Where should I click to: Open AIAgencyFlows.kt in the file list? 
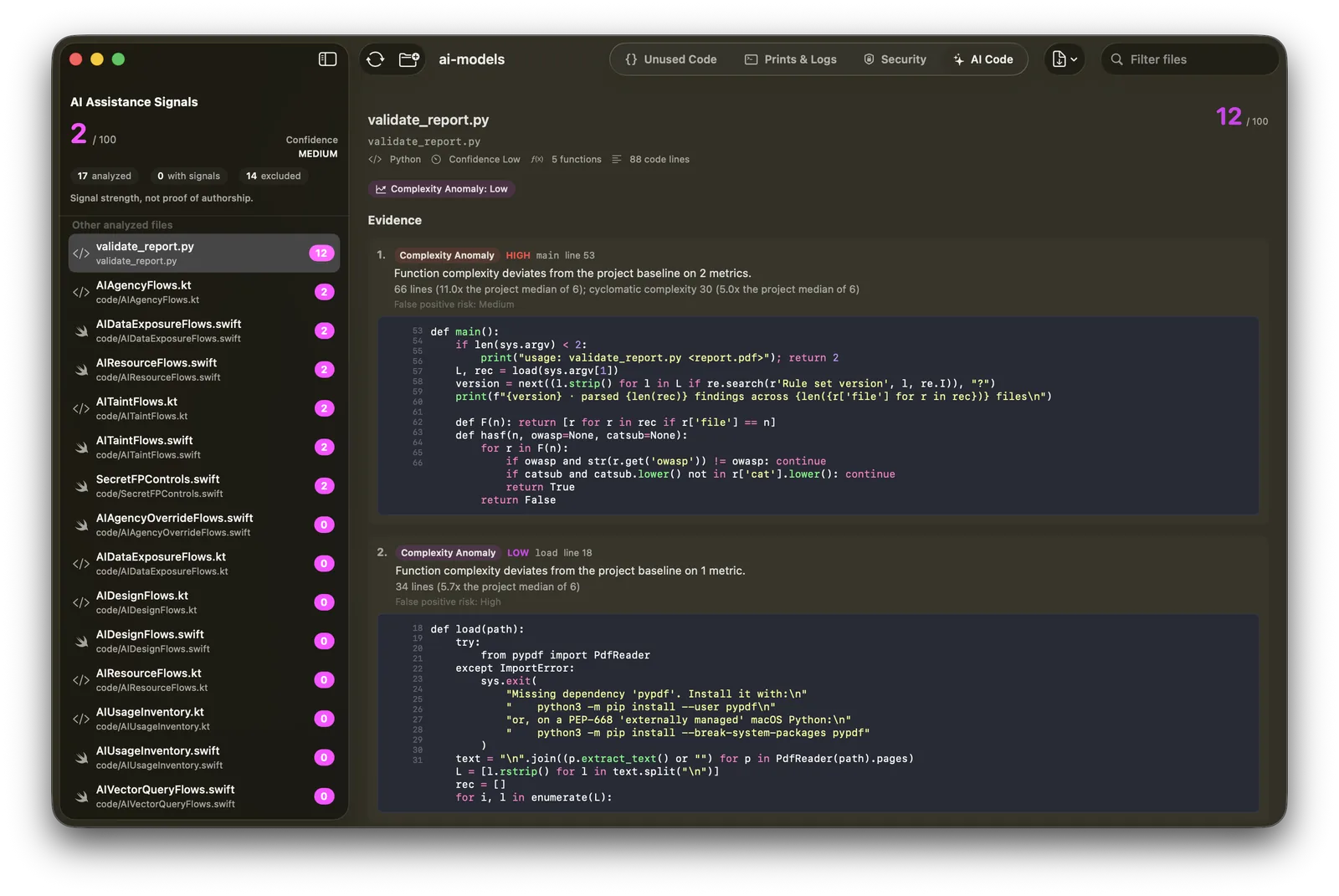204,292
